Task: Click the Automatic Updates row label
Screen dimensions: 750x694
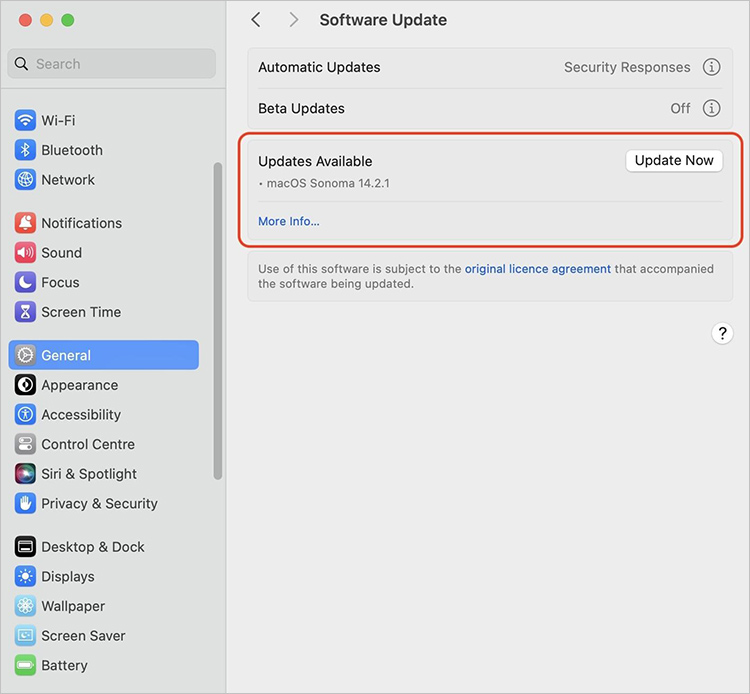Action: coord(319,67)
